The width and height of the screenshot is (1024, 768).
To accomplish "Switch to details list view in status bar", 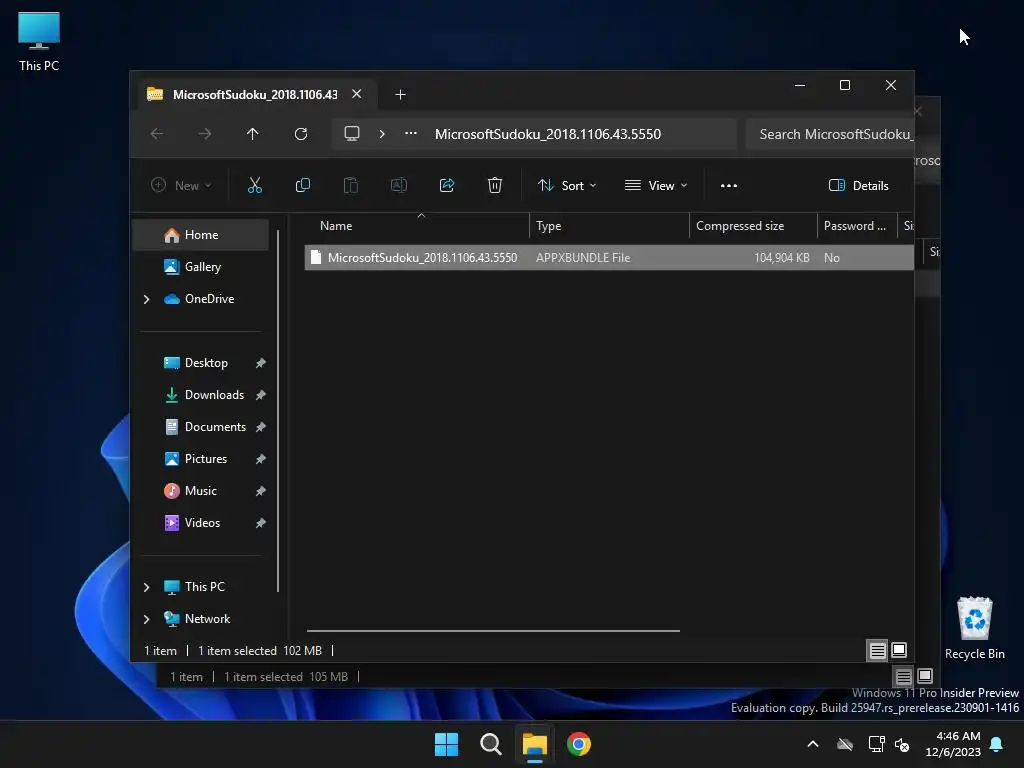I will point(878,650).
